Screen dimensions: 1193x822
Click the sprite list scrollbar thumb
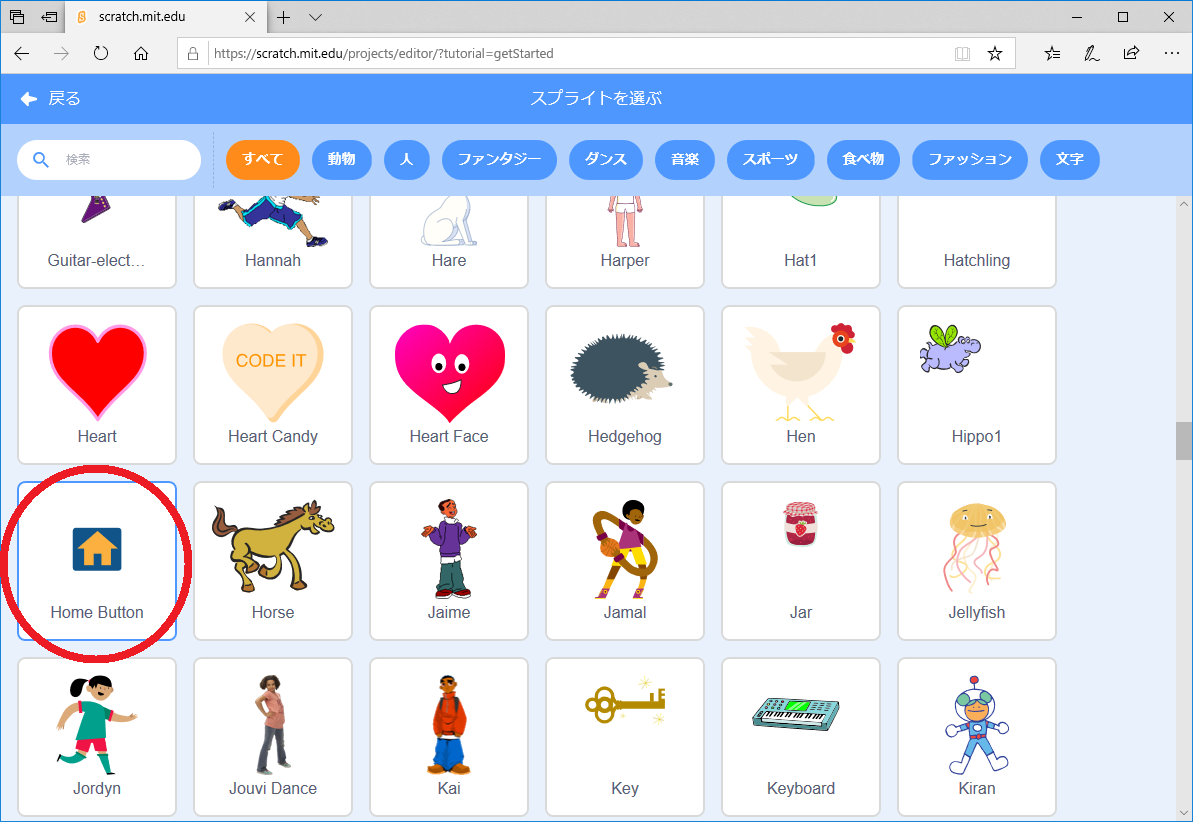coord(1184,441)
